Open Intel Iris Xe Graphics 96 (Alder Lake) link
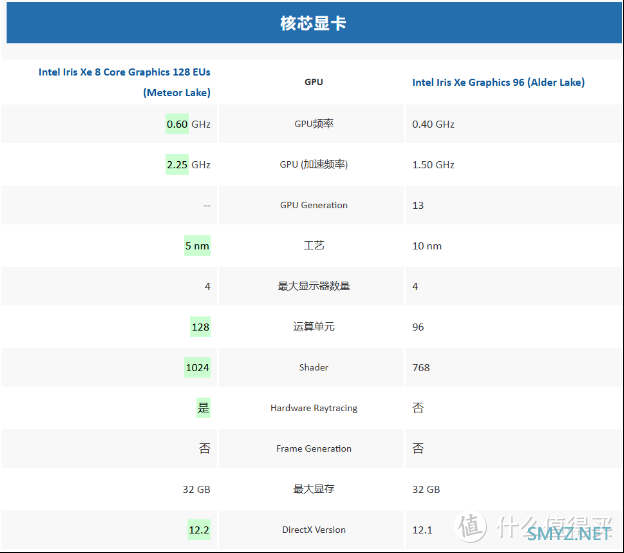The width and height of the screenshot is (624, 553). 498,82
